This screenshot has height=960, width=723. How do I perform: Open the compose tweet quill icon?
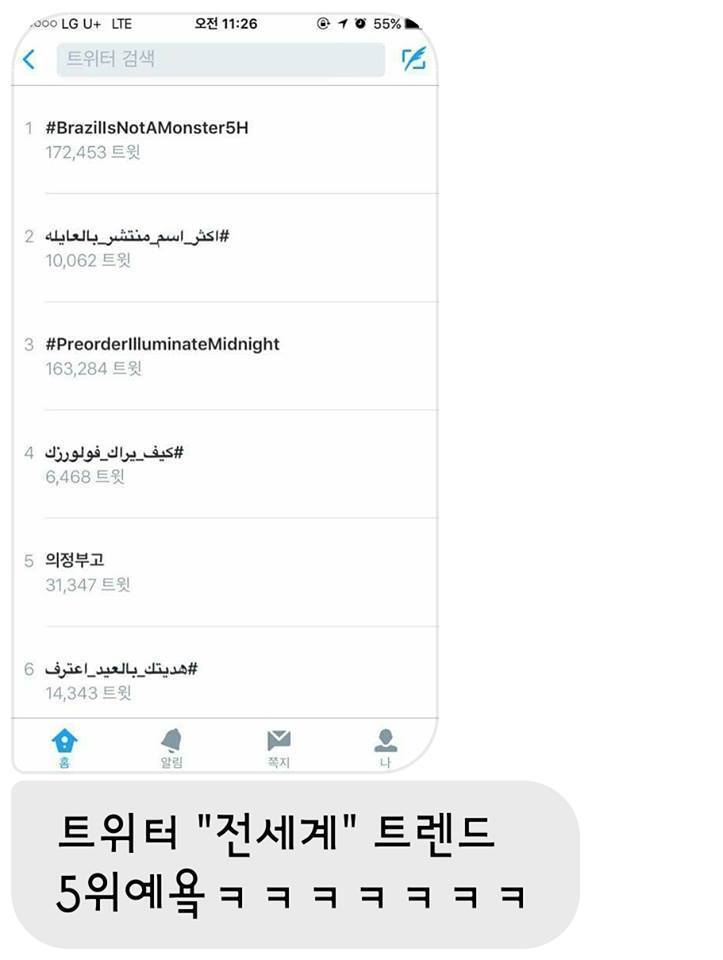point(414,59)
